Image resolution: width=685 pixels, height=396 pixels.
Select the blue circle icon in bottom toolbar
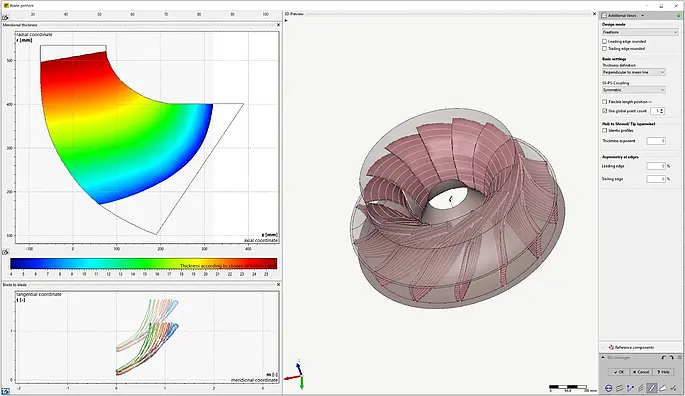tap(608, 388)
